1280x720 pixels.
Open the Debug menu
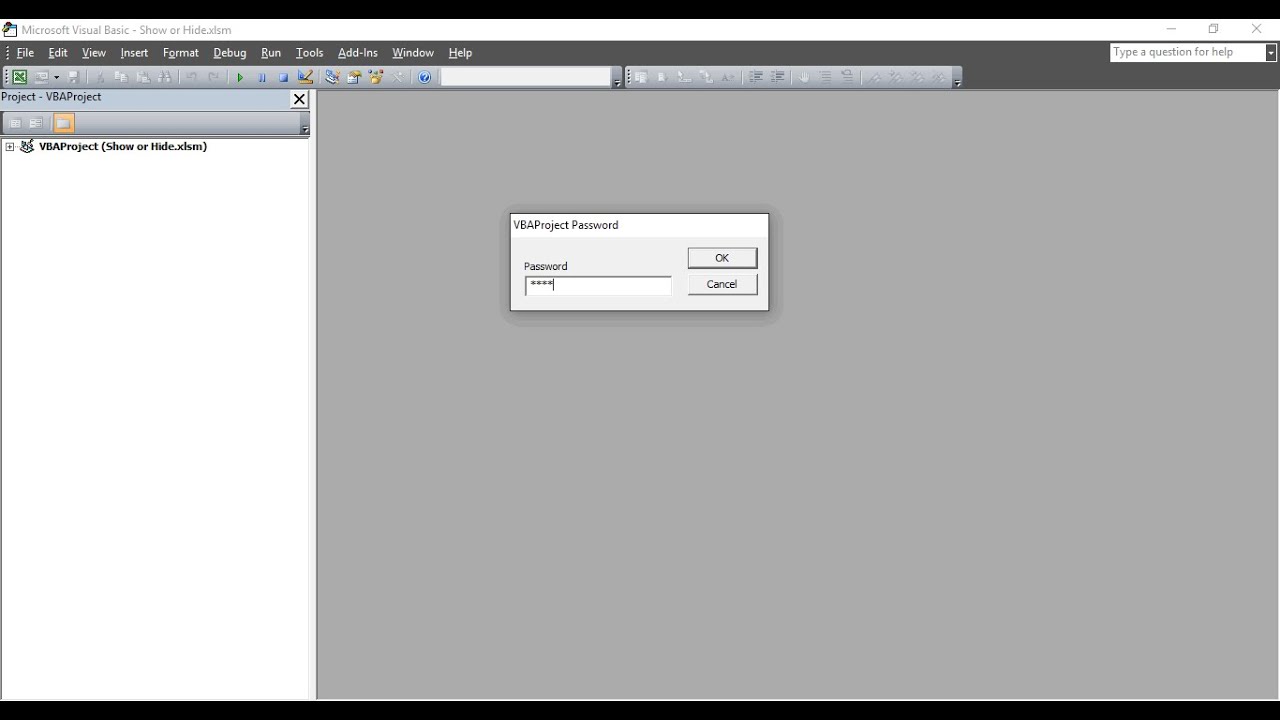tap(230, 53)
